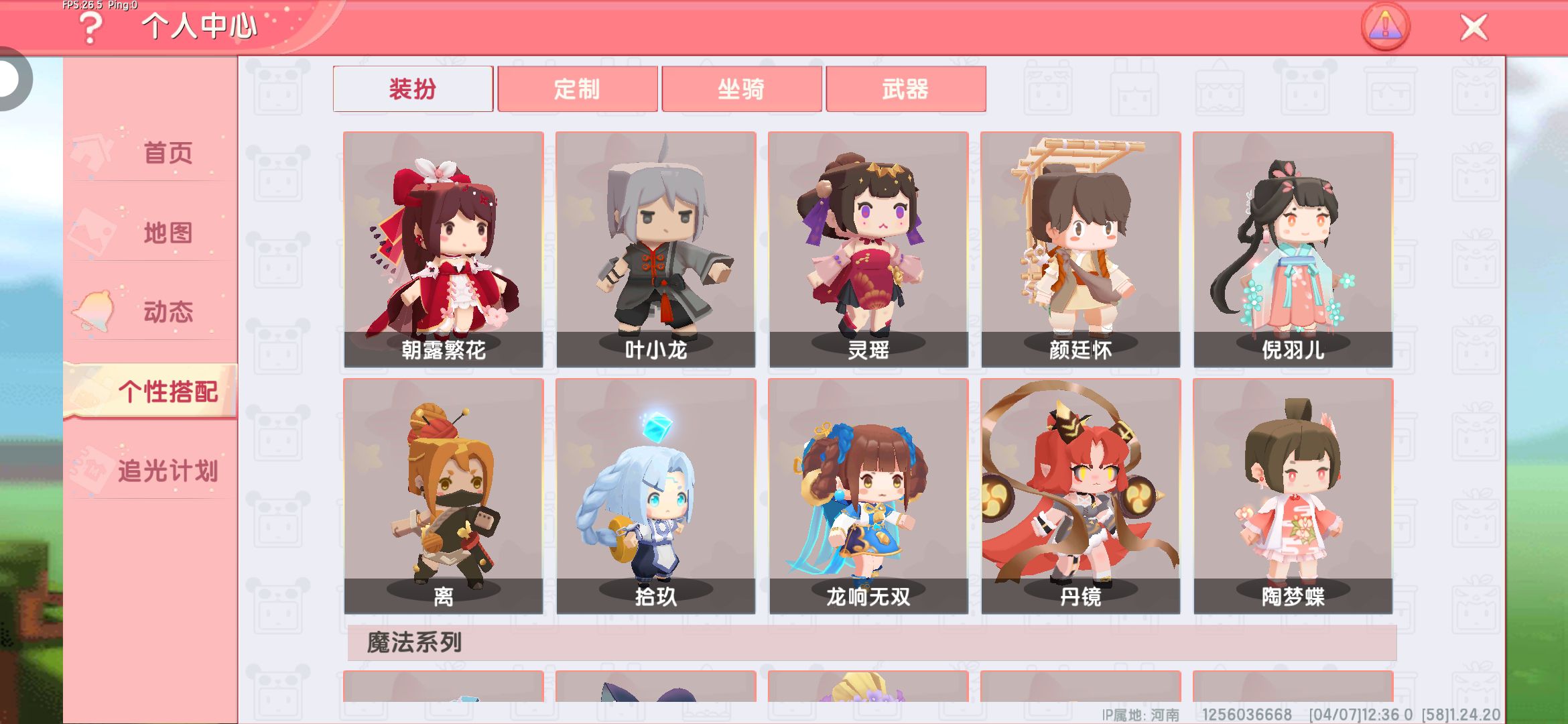Switch to the 坐骑 tab

[741, 88]
